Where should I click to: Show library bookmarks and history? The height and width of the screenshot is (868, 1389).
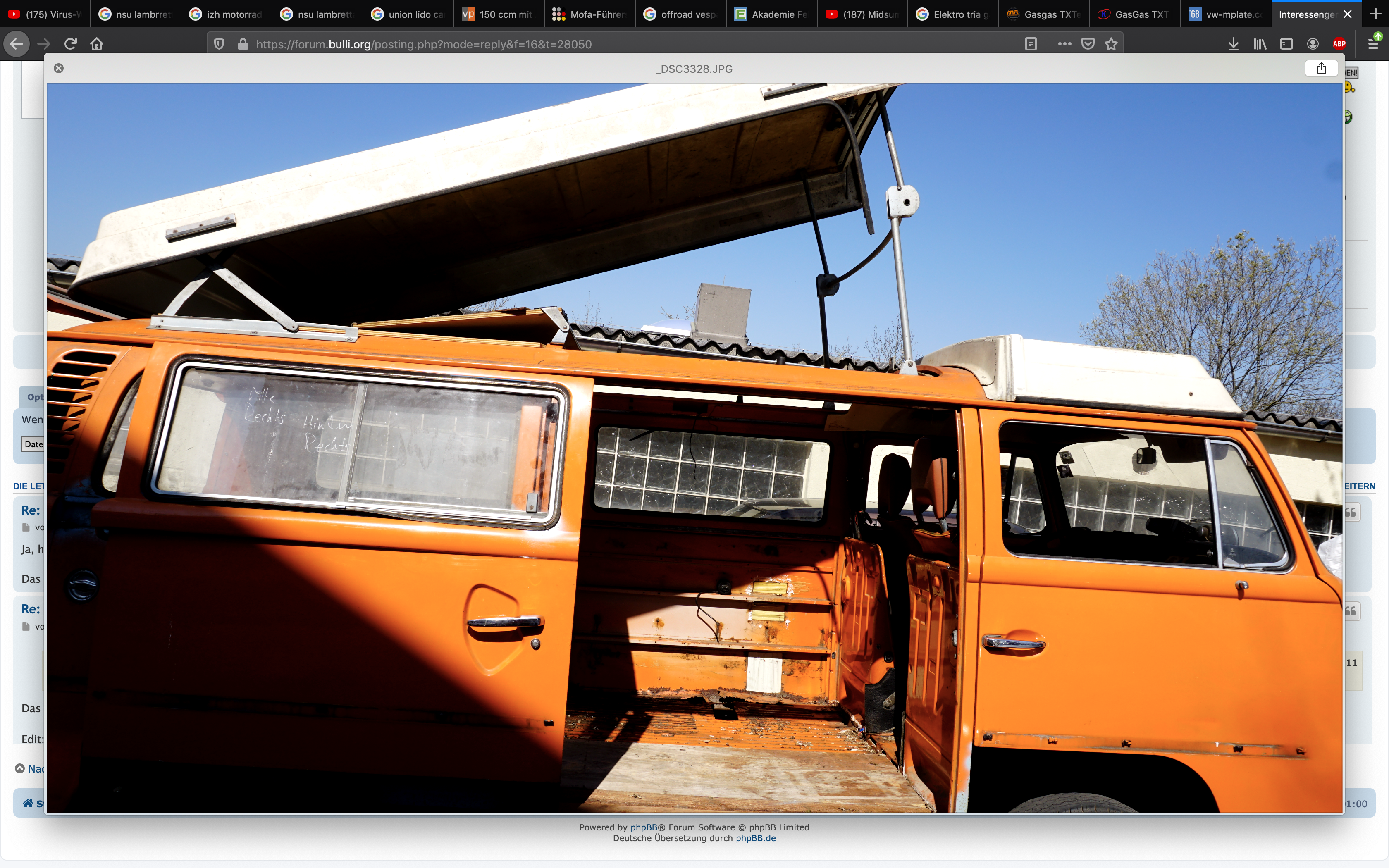pos(1260,44)
